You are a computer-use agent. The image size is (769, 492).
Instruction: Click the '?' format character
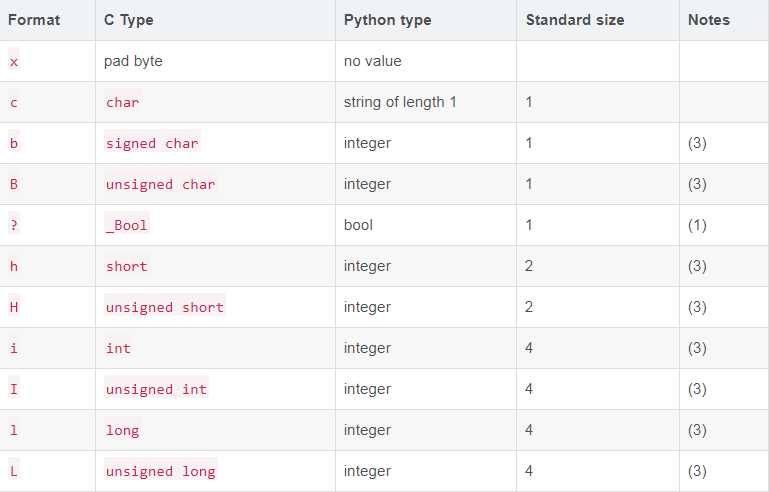click(14, 225)
